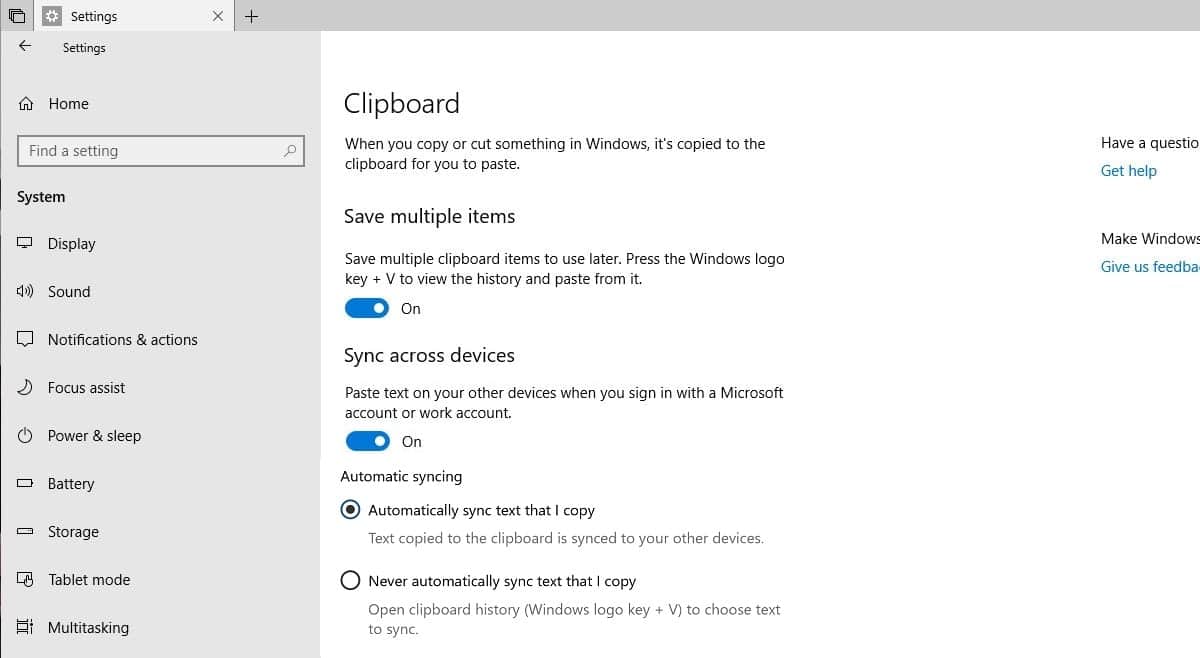
Task: Open the tab list button at top left
Action: pos(14,16)
